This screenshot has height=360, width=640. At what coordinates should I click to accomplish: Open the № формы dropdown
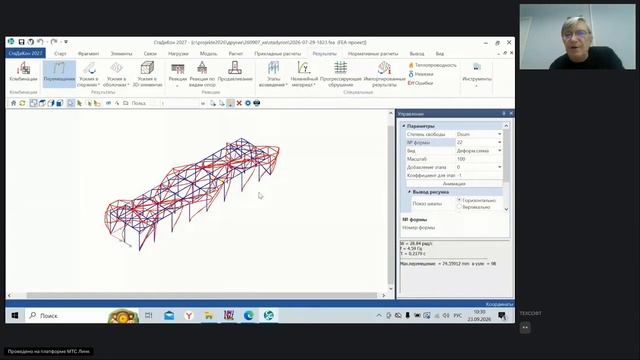click(500, 142)
